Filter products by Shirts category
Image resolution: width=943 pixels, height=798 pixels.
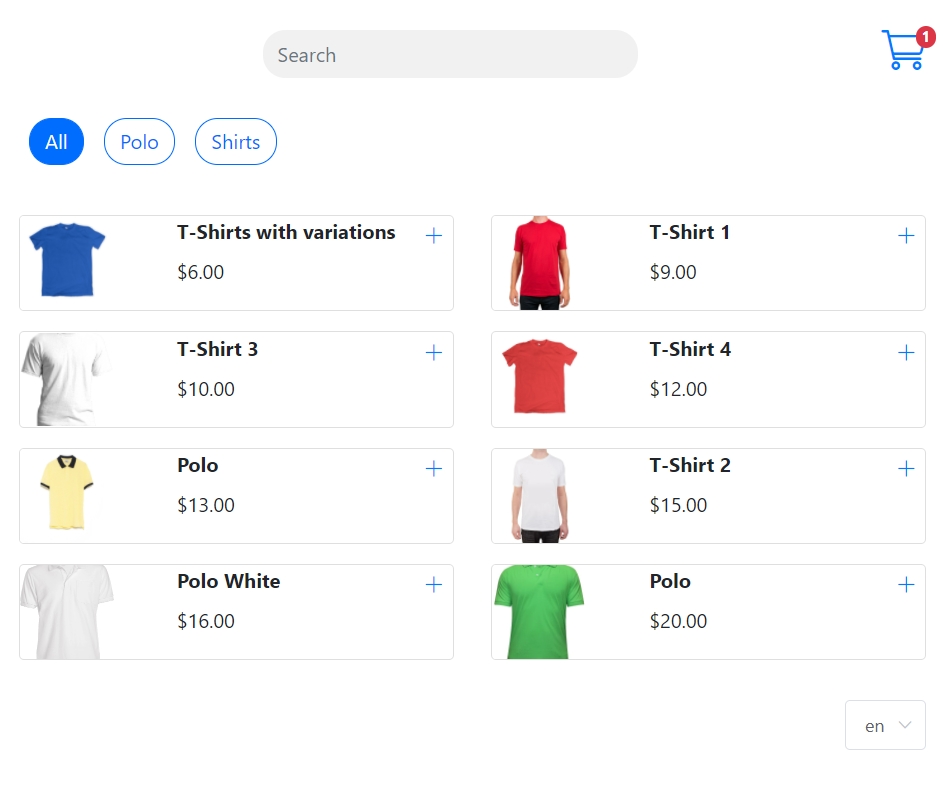coord(236,142)
